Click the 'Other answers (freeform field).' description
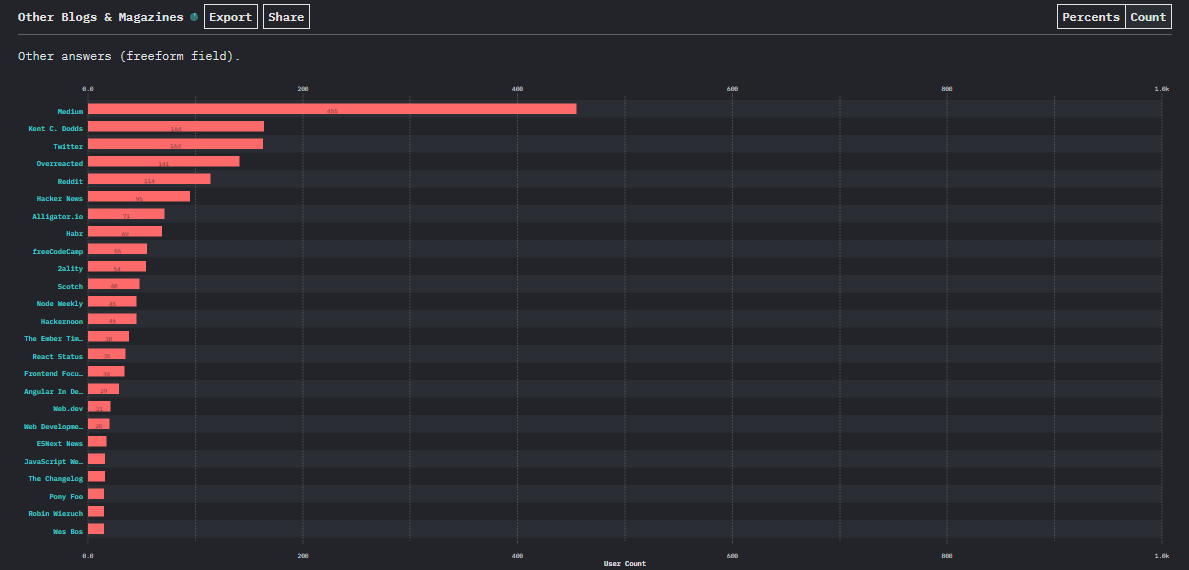Screen dimensions: 1189x570 [x=129, y=56]
